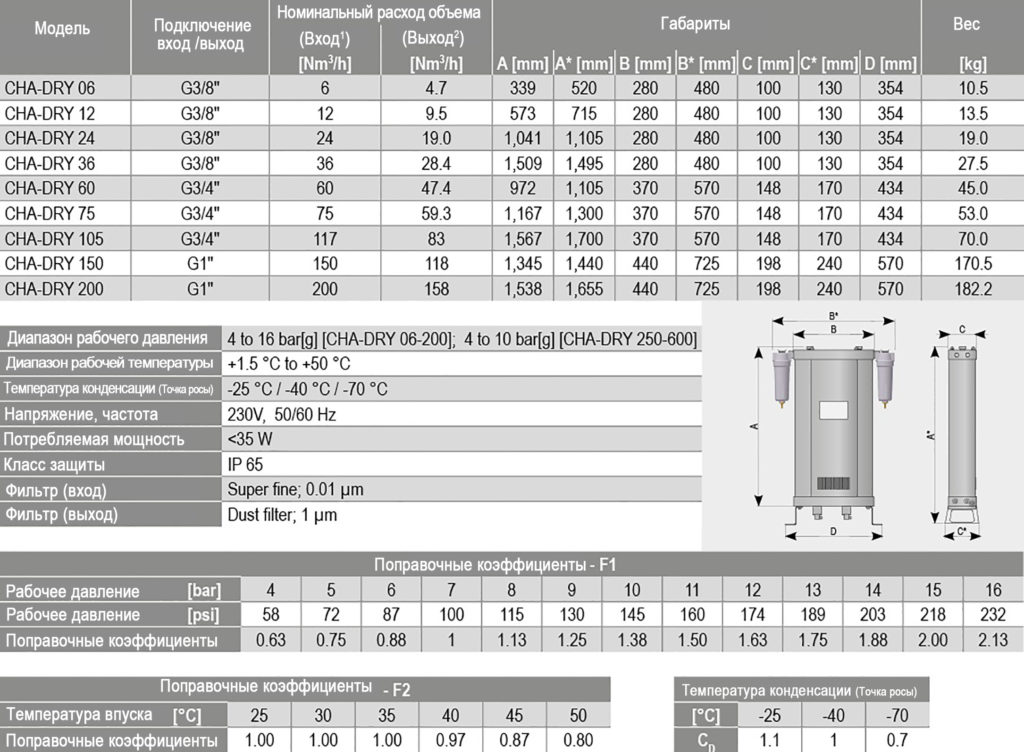1024x752 pixels.
Task: Select the F1 correction factor 0.63
Action: pos(270,640)
